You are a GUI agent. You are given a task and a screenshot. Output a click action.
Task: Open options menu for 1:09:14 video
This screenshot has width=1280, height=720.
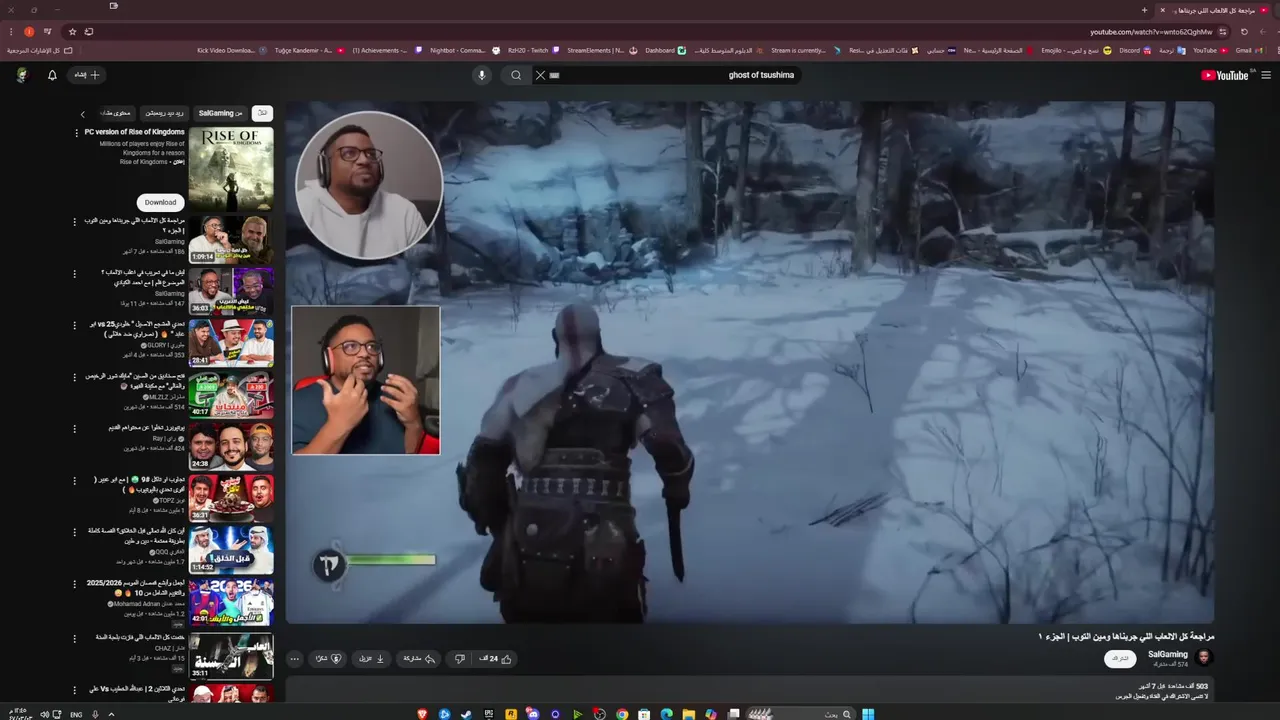point(74,222)
